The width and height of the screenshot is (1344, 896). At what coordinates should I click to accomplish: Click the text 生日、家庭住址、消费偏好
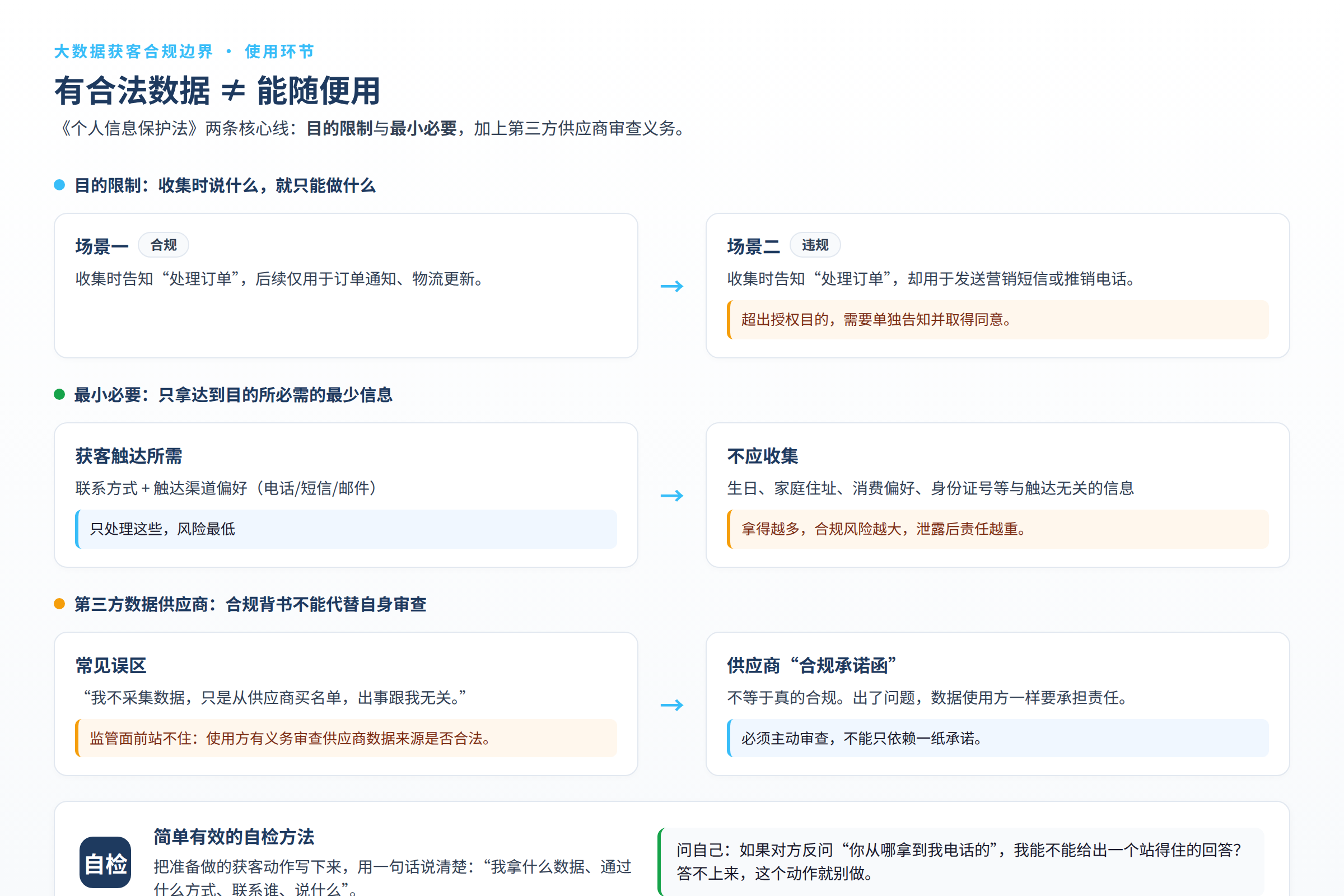(930, 488)
